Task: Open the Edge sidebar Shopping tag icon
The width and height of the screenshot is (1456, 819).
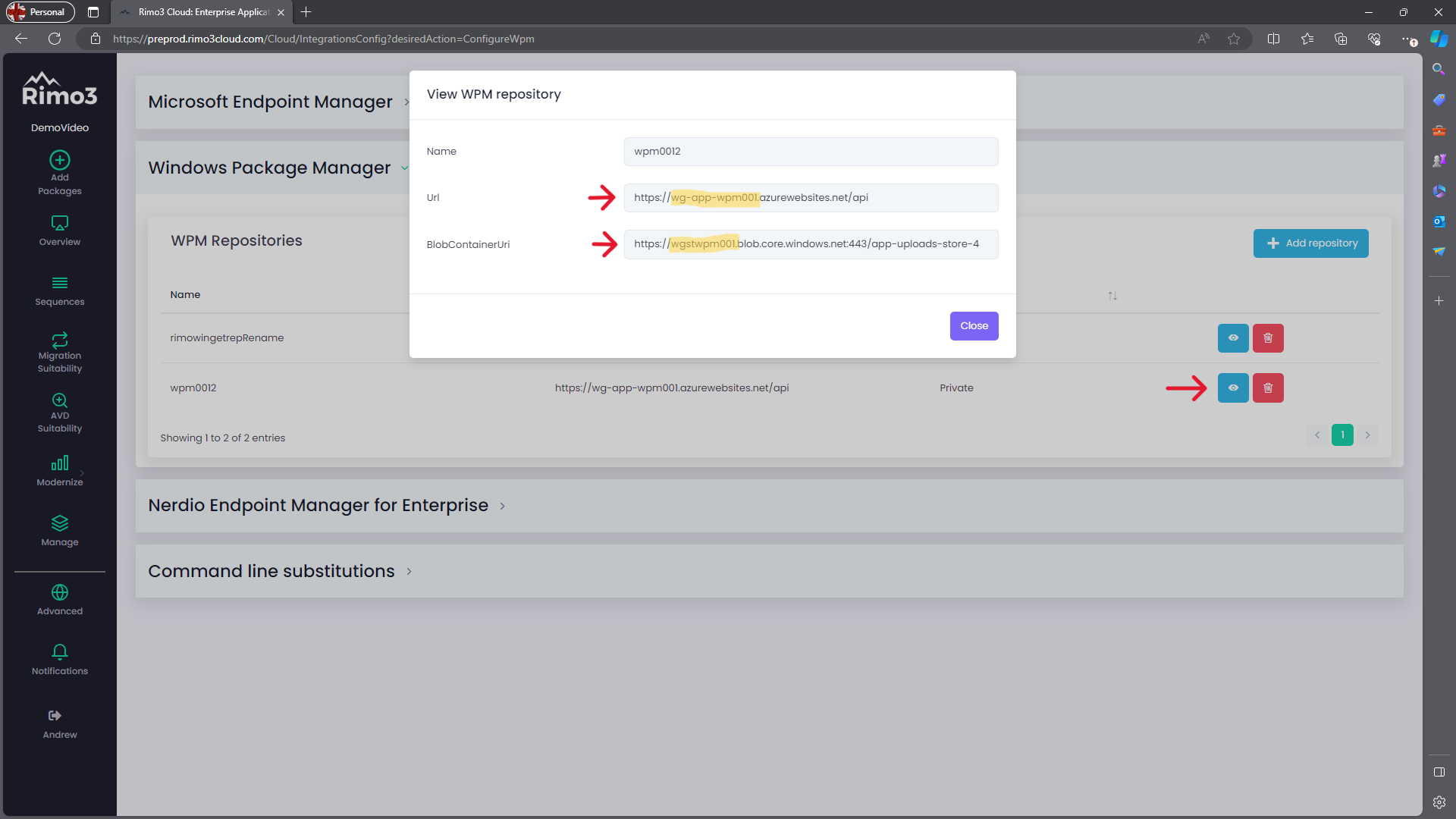Action: [x=1439, y=99]
